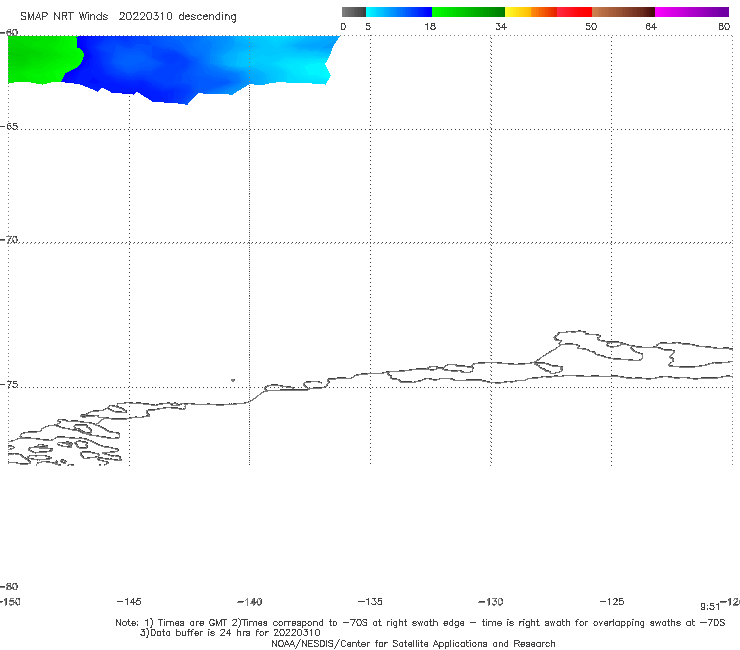740x650 pixels.
Task: Click the brown segment of the color bar
Action: click(623, 12)
